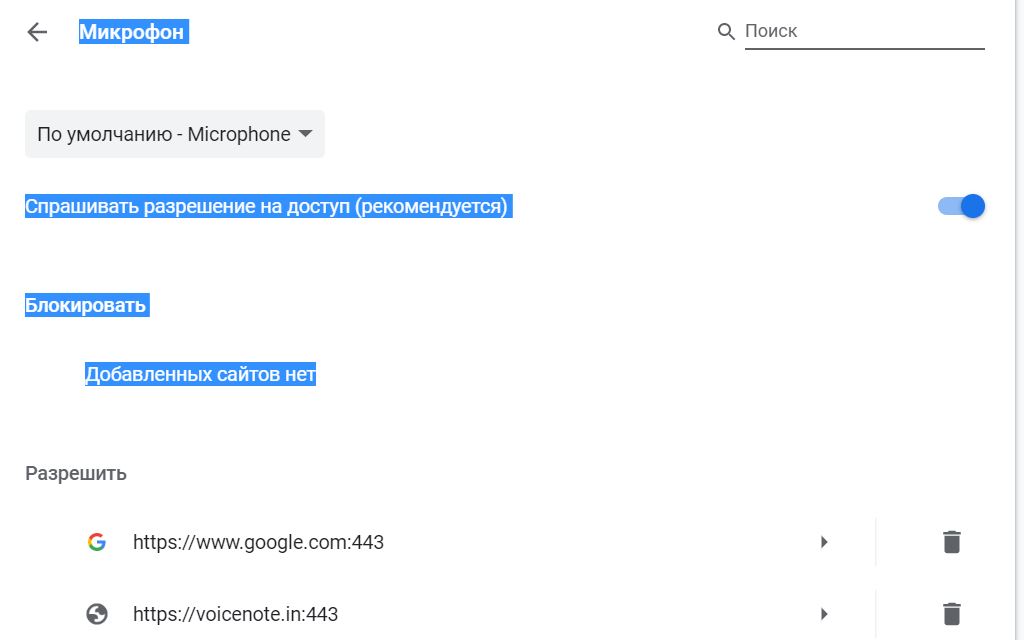The image size is (1024, 640).
Task: Click the 'Добавленных сайтов нет' text
Action: pyautogui.click(x=200, y=375)
